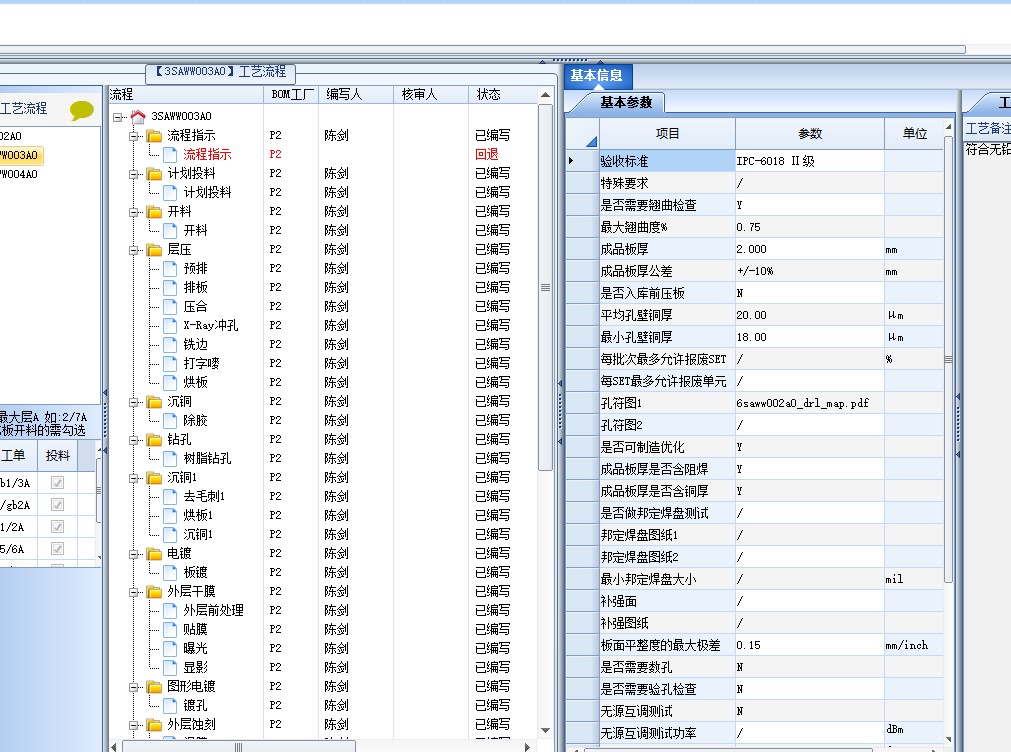Select the 压合 step in process tree
The width and height of the screenshot is (1011, 752).
tap(195, 307)
